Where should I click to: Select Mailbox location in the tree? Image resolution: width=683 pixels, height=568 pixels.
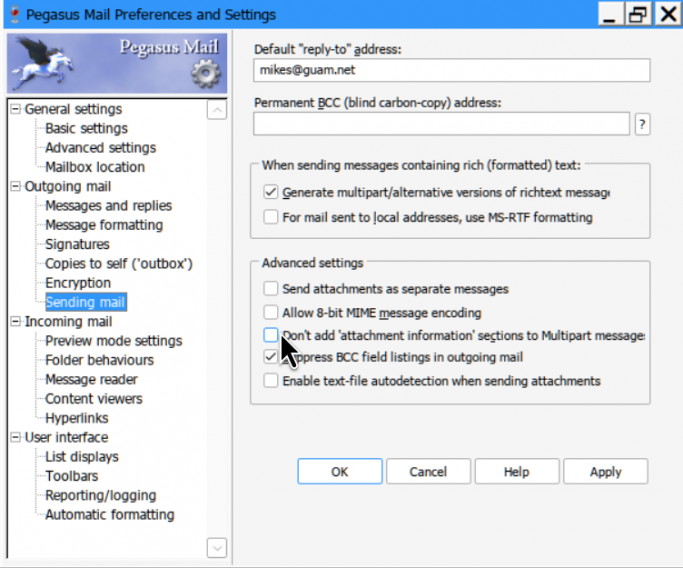pos(95,167)
